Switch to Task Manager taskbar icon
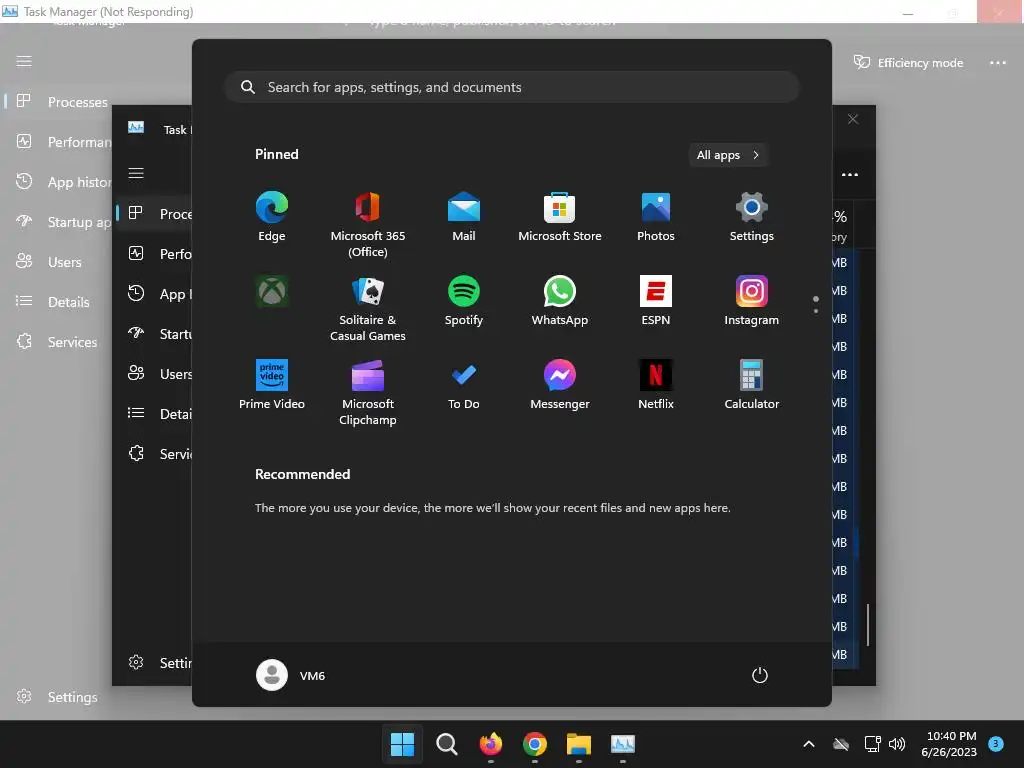Viewport: 1024px width, 768px height. [x=622, y=744]
